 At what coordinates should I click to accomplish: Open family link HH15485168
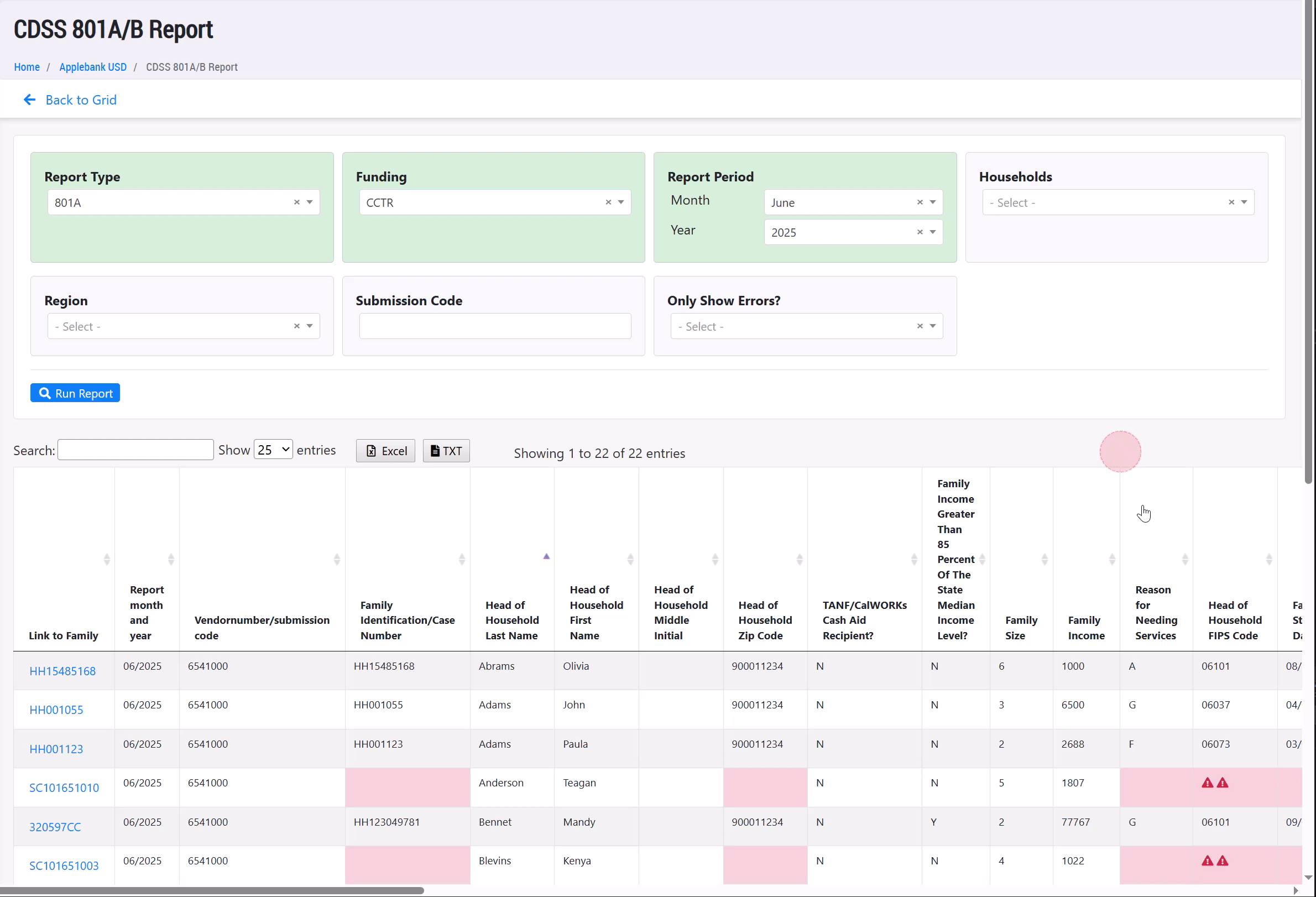pos(62,671)
